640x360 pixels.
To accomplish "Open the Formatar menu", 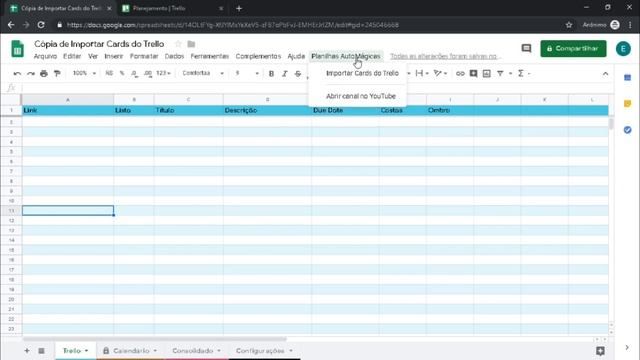I will [x=144, y=56].
